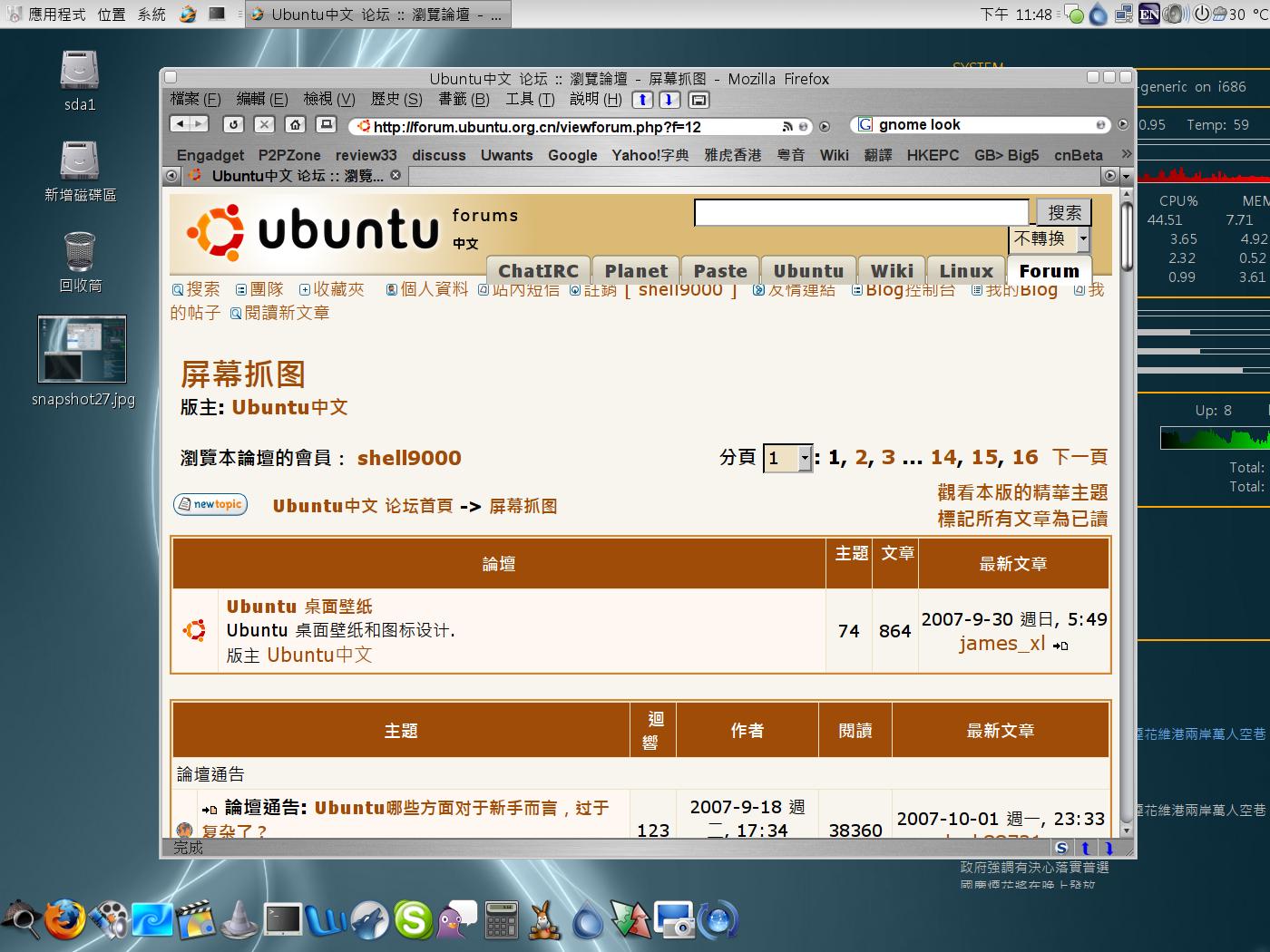Switch to the ChatIRC site tab

click(538, 270)
